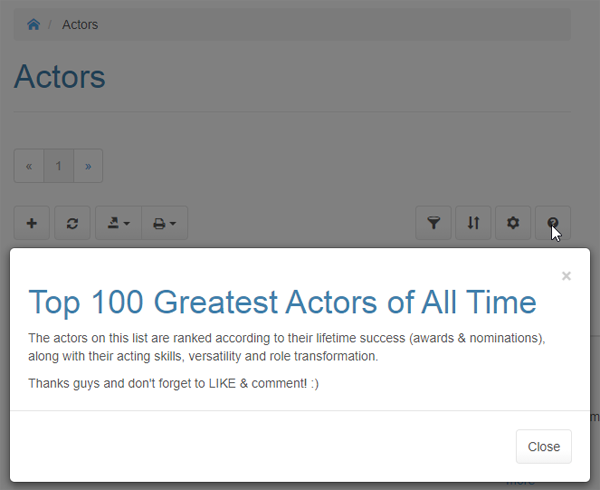Click the Top 100 Greatest Actors title
Viewport: 600px width, 490px height.
pyautogui.click(x=282, y=301)
